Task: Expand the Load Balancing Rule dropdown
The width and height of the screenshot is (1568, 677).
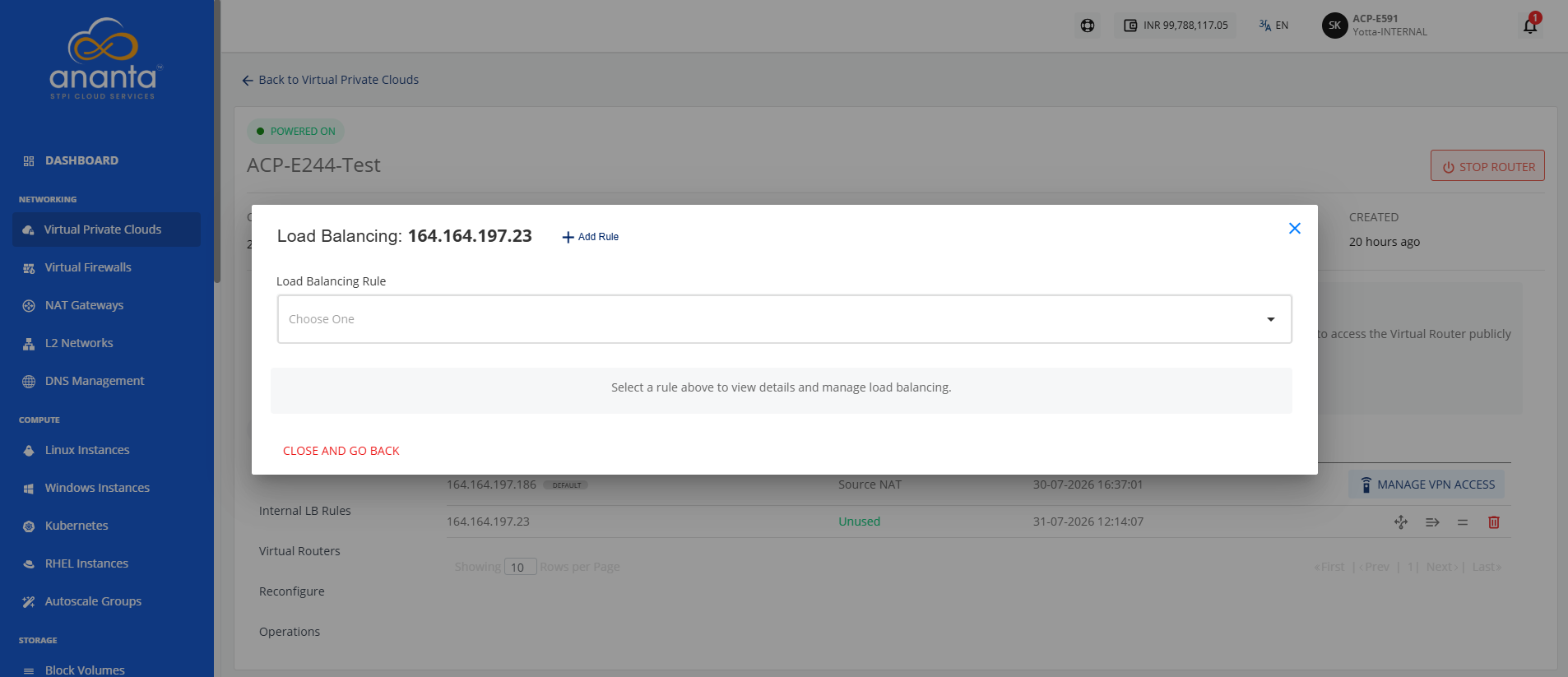Action: point(784,319)
